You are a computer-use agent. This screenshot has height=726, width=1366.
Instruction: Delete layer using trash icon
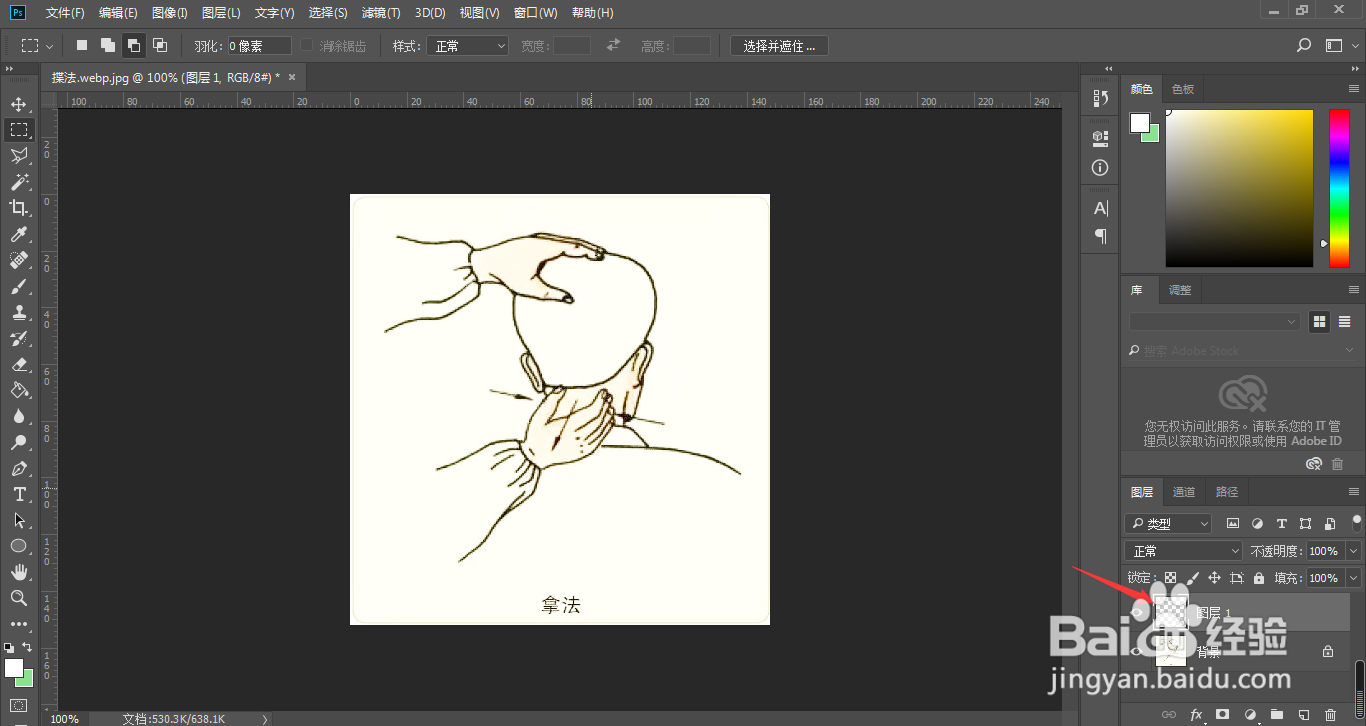point(1329,715)
